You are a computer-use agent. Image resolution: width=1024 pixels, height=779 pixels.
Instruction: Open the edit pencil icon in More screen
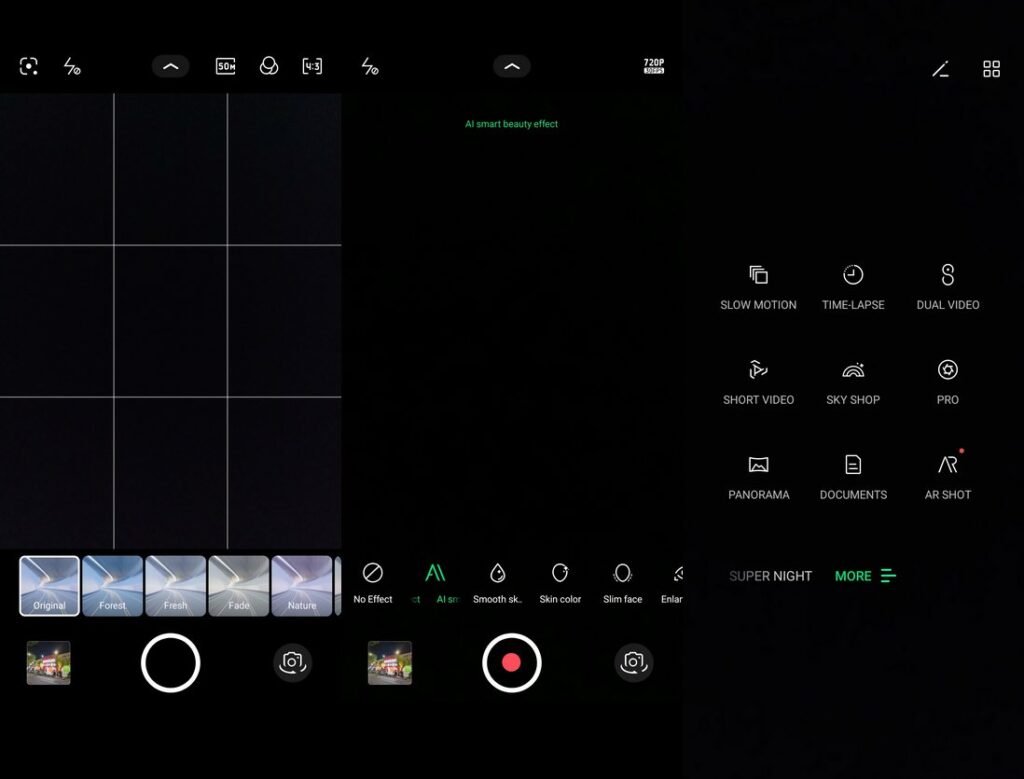click(940, 69)
